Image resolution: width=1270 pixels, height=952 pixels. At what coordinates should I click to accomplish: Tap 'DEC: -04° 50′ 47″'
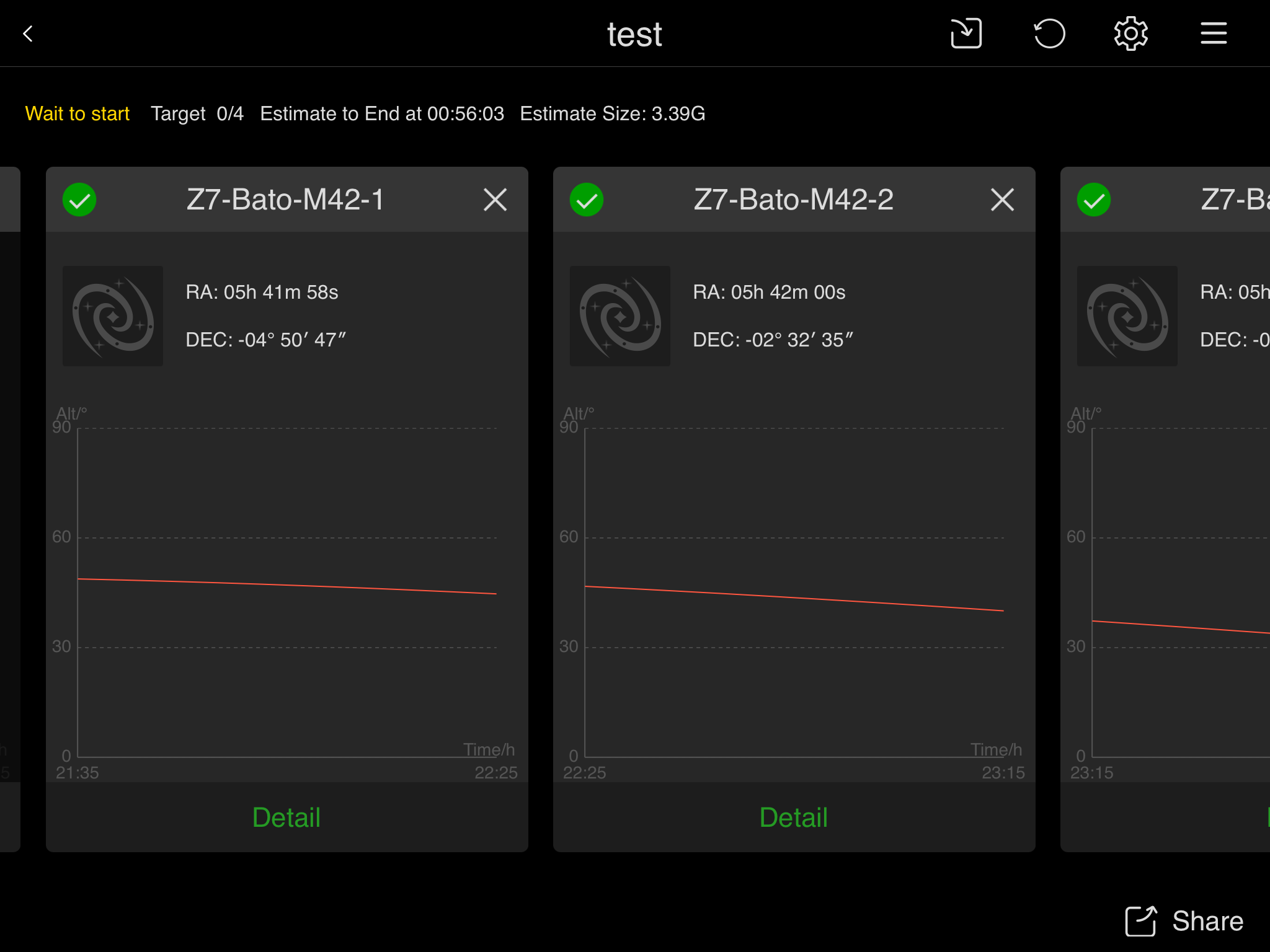point(265,340)
